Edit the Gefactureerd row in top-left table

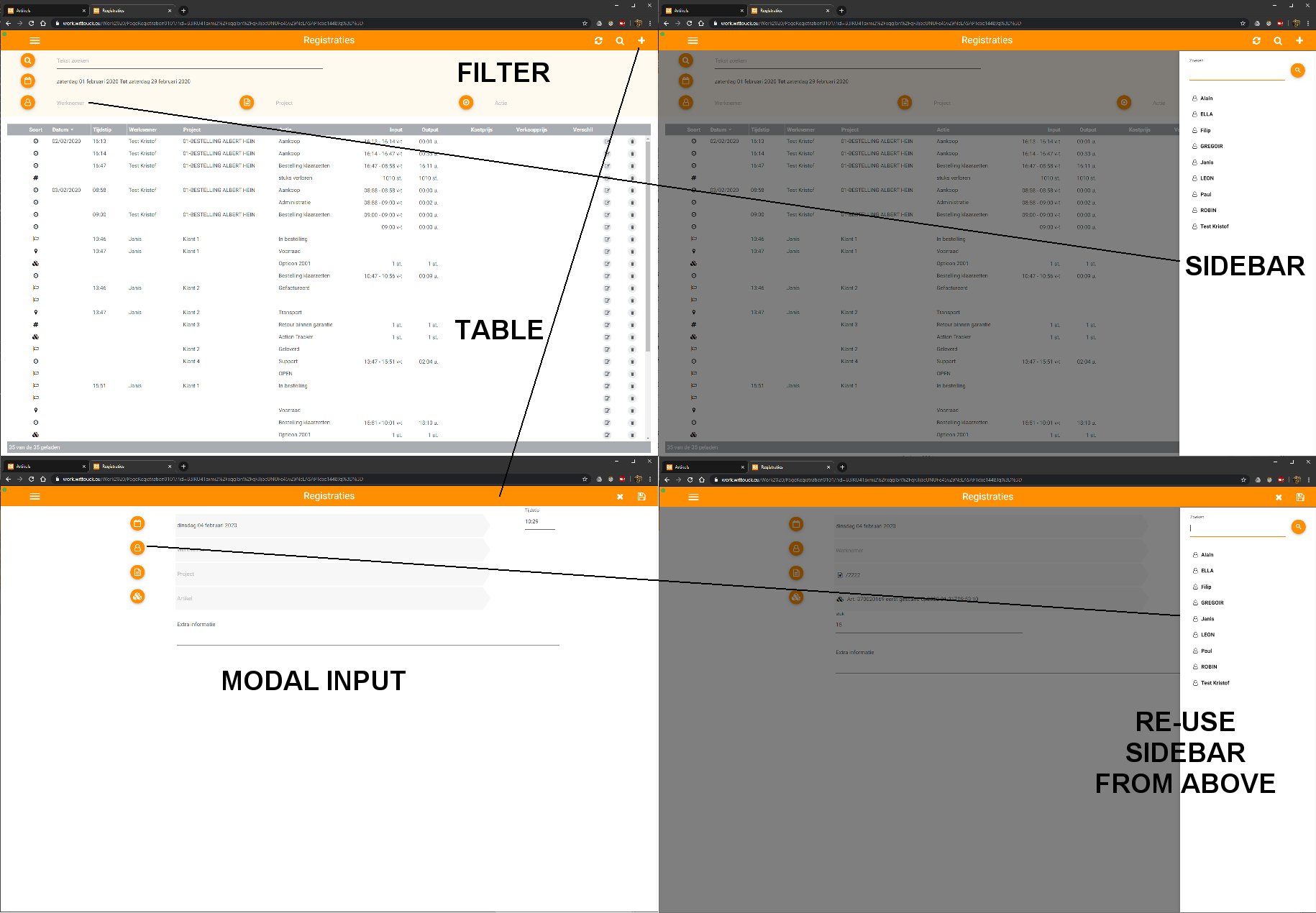click(x=607, y=288)
